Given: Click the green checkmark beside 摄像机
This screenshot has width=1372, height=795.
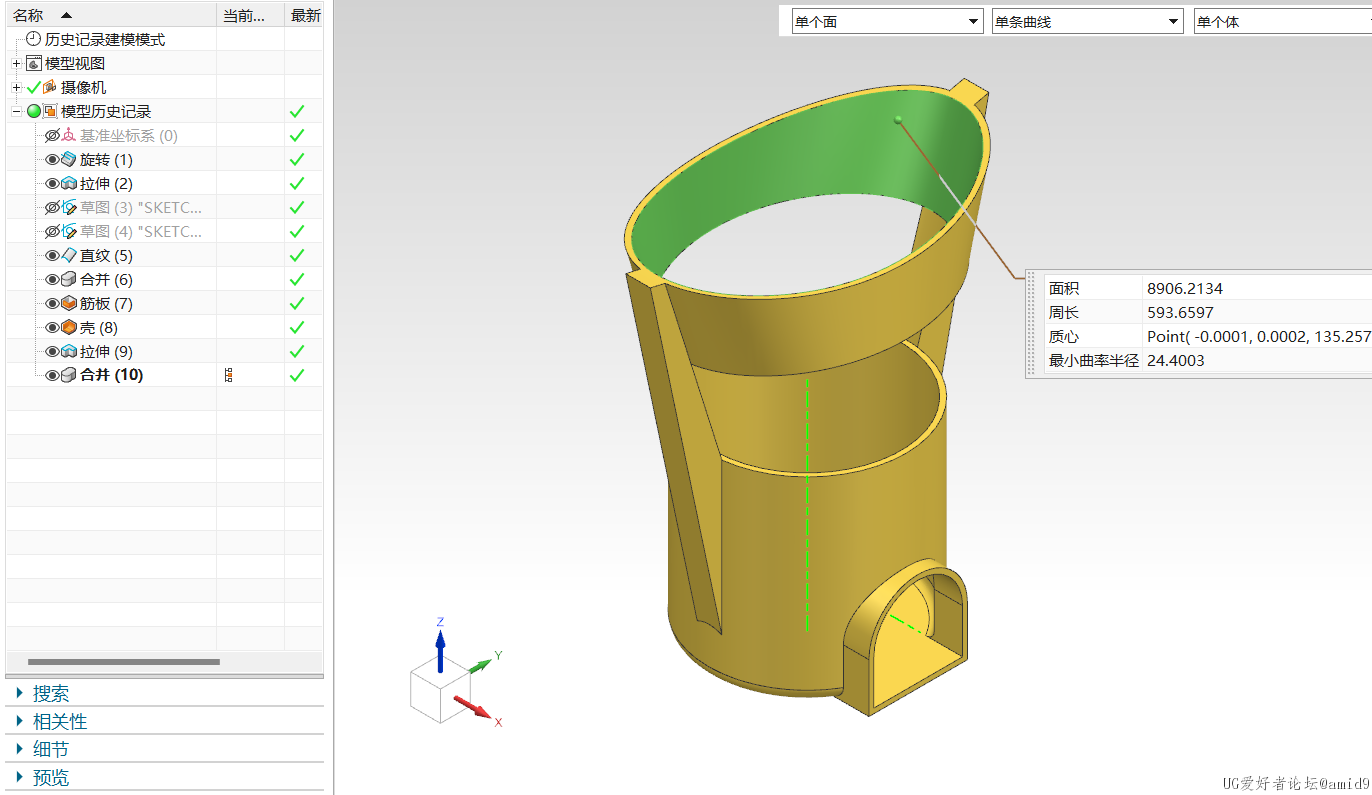Looking at the screenshot, I should [34, 87].
